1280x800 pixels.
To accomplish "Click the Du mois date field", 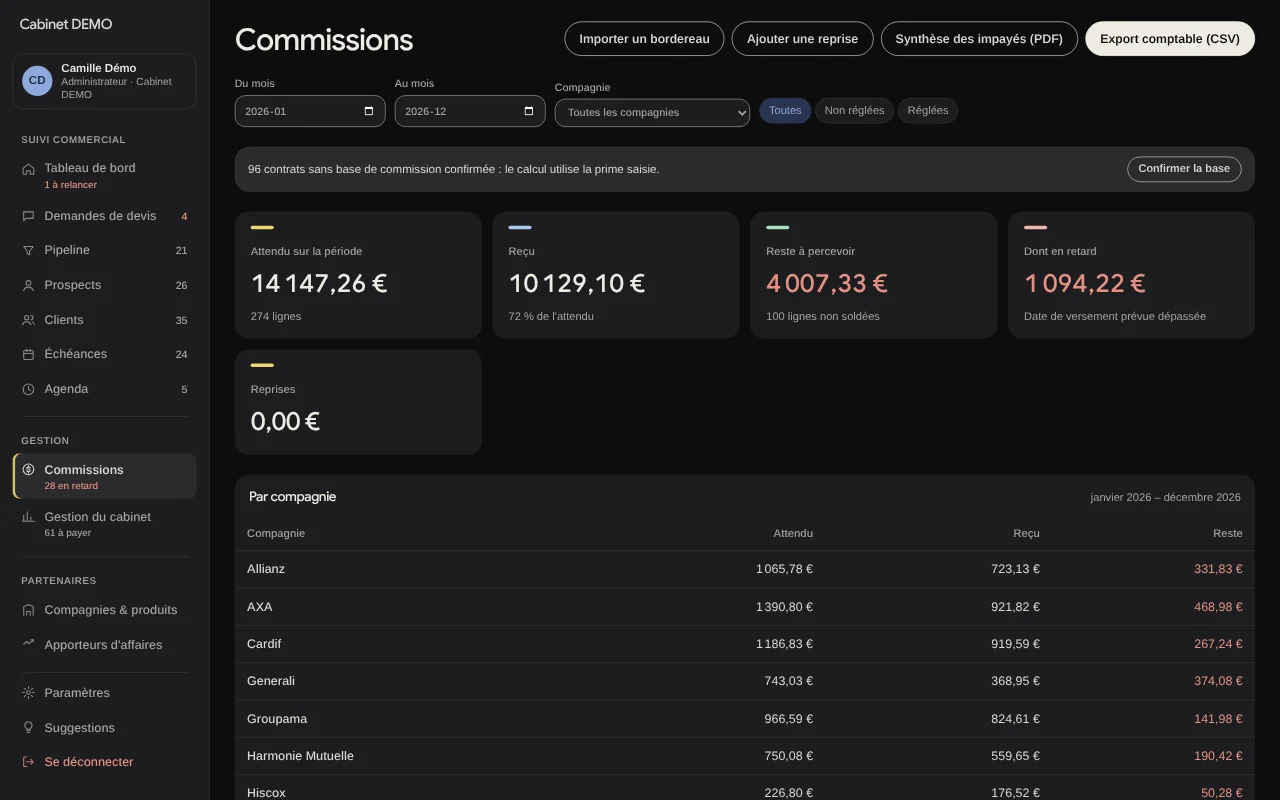I will click(310, 111).
